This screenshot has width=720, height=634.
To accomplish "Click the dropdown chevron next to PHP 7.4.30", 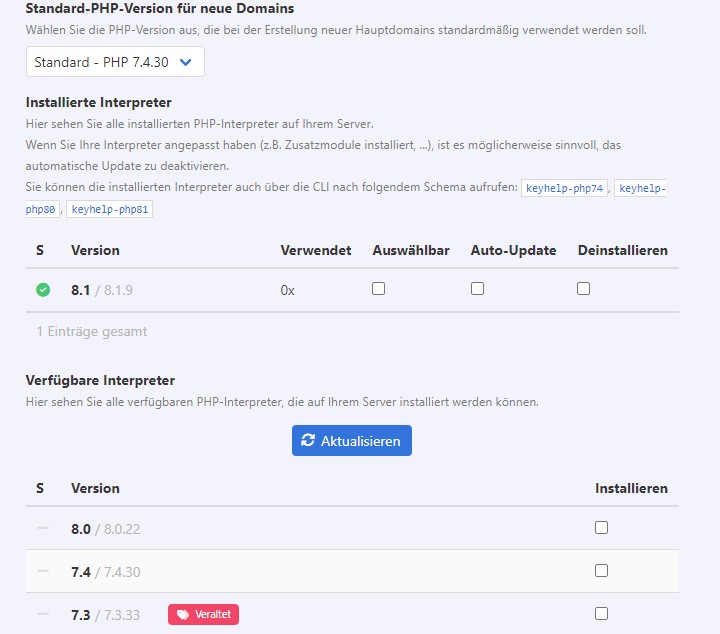I will coord(185,62).
